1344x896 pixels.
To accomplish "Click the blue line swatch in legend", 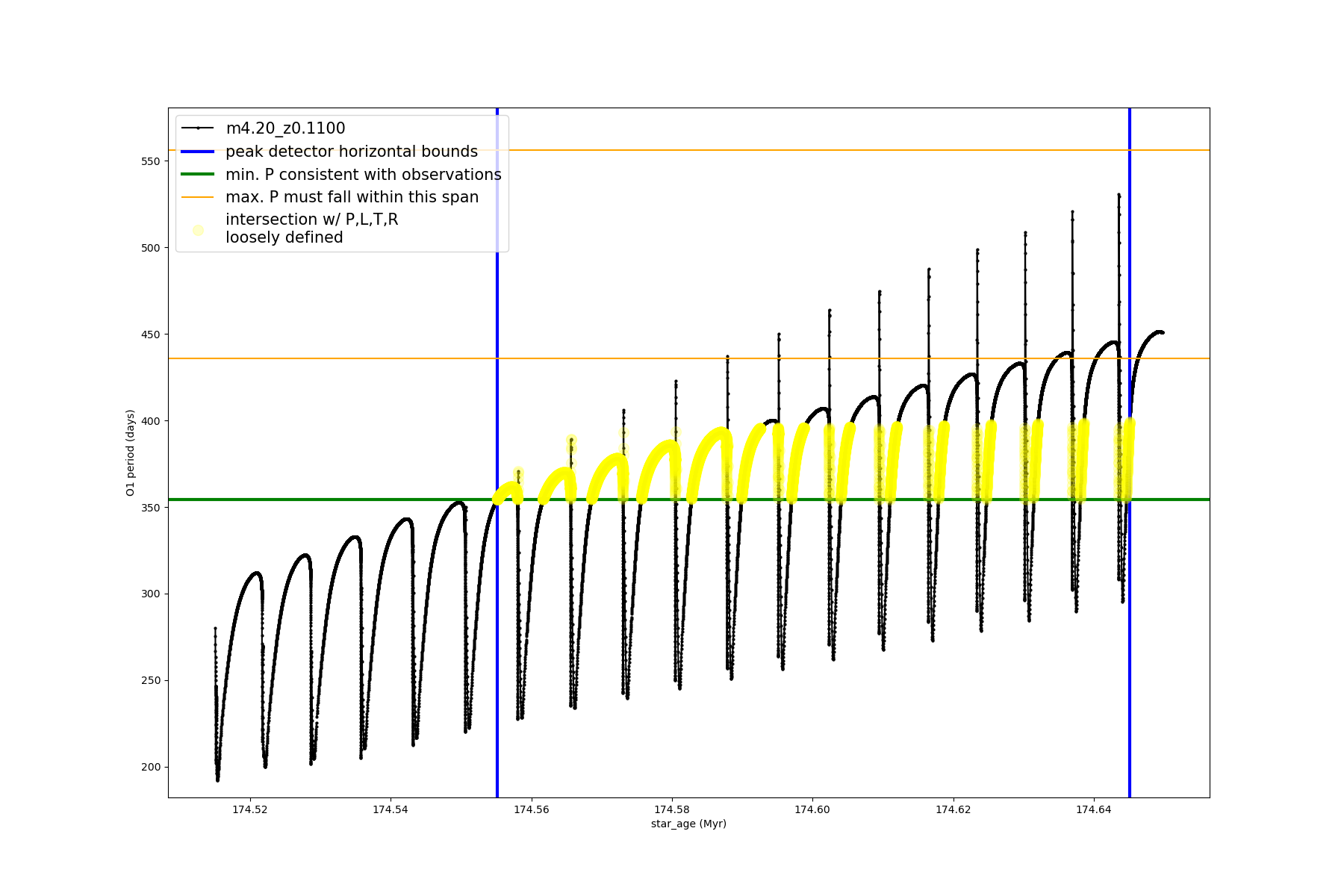I will [198, 152].
